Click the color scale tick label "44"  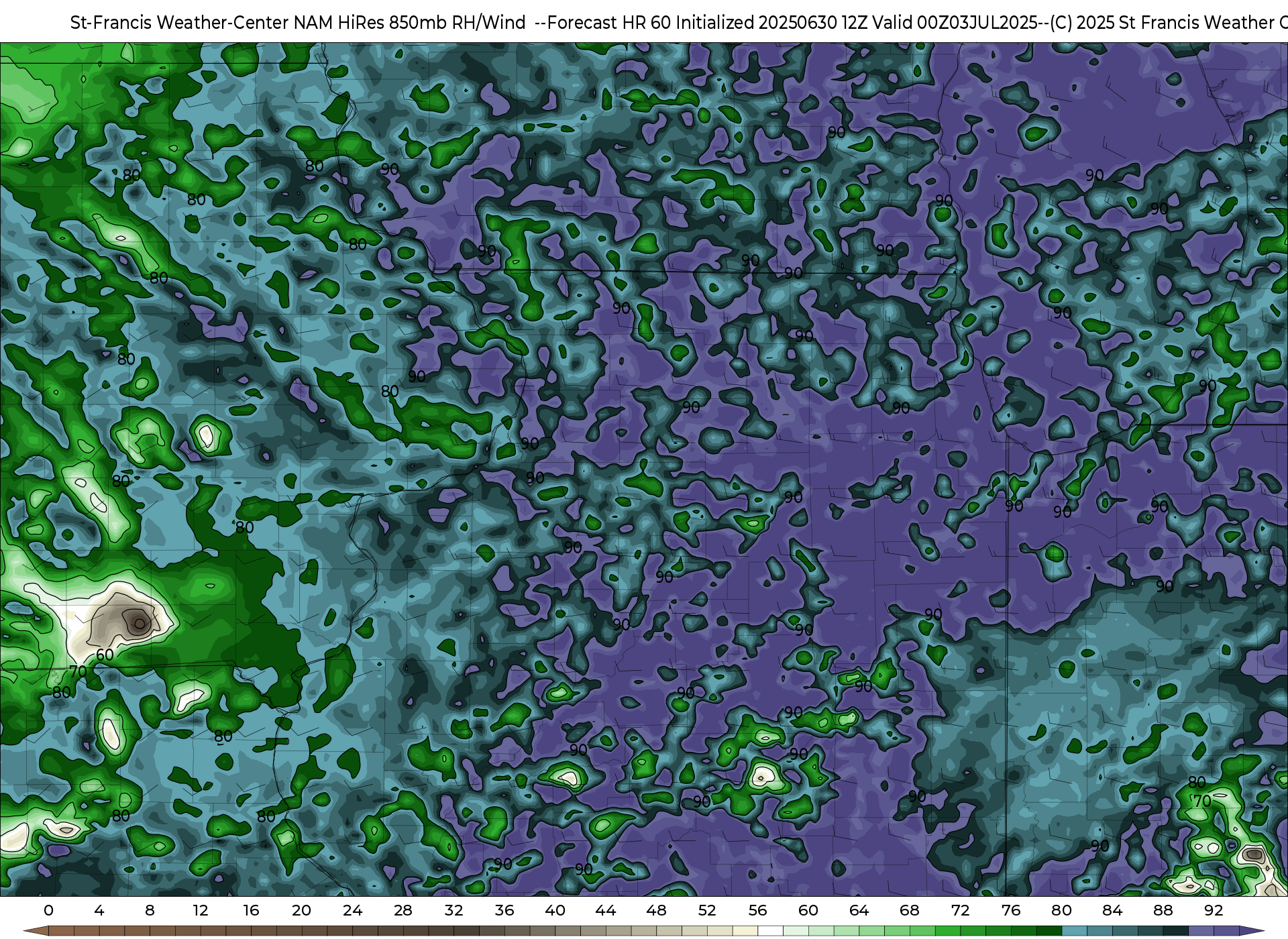[x=606, y=910]
